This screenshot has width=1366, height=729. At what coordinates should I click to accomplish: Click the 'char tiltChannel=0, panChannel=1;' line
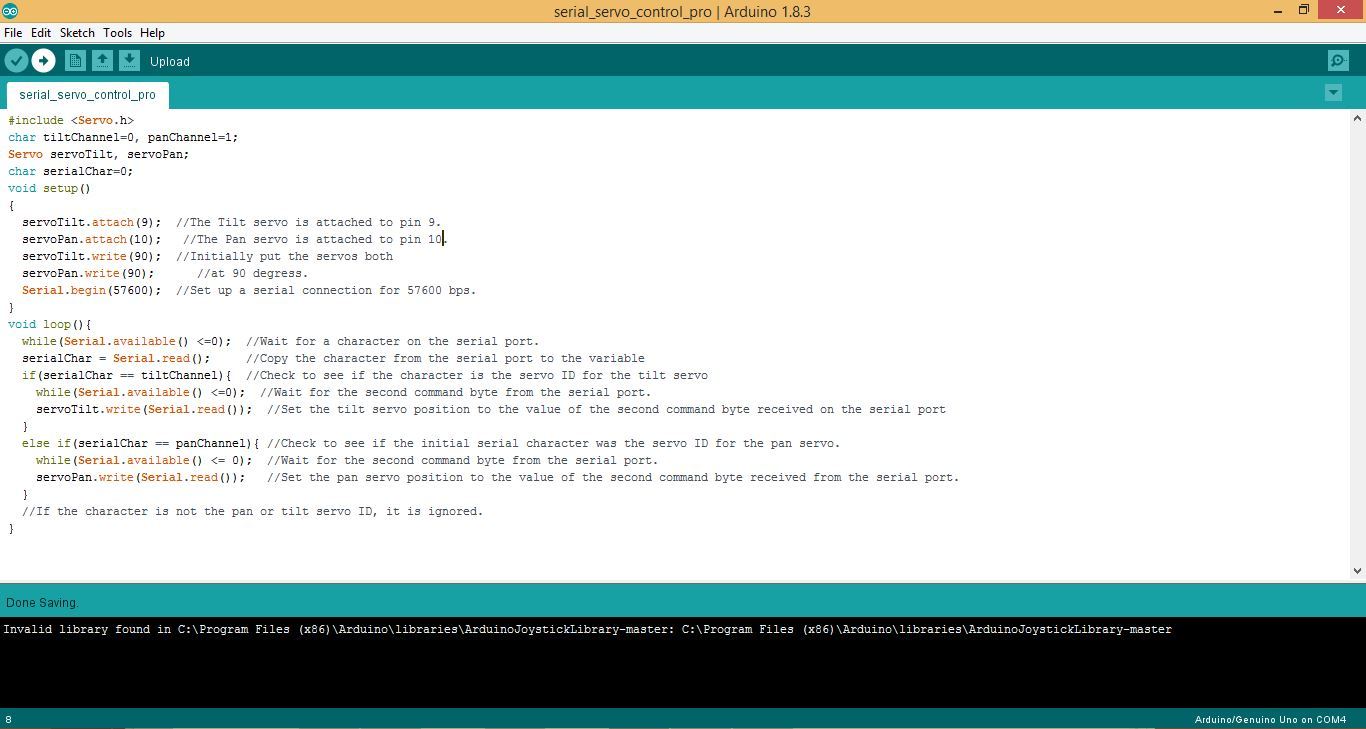click(123, 137)
